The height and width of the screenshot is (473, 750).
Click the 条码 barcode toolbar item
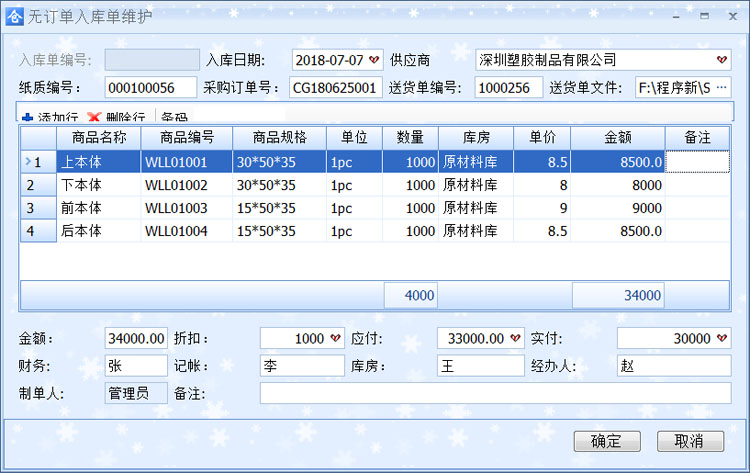point(175,117)
